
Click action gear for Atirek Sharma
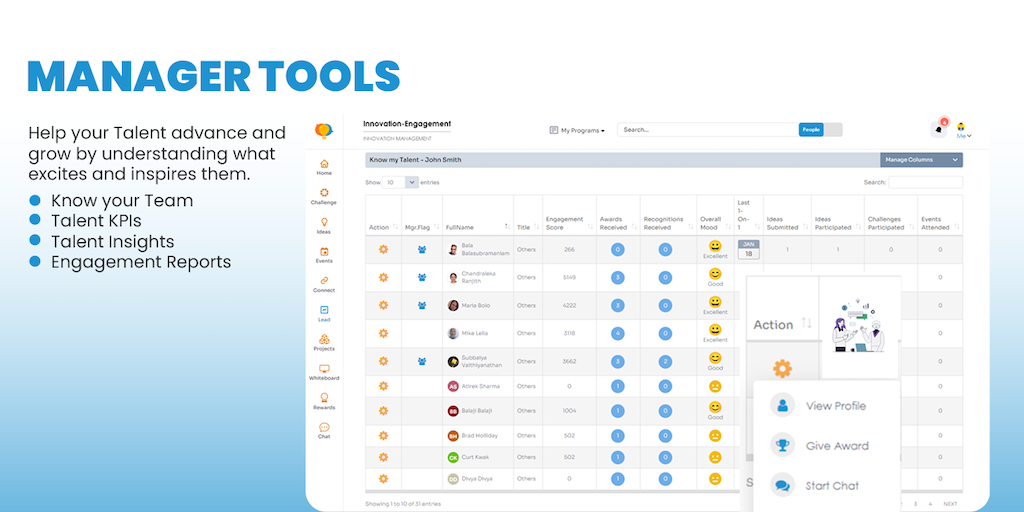(383, 386)
